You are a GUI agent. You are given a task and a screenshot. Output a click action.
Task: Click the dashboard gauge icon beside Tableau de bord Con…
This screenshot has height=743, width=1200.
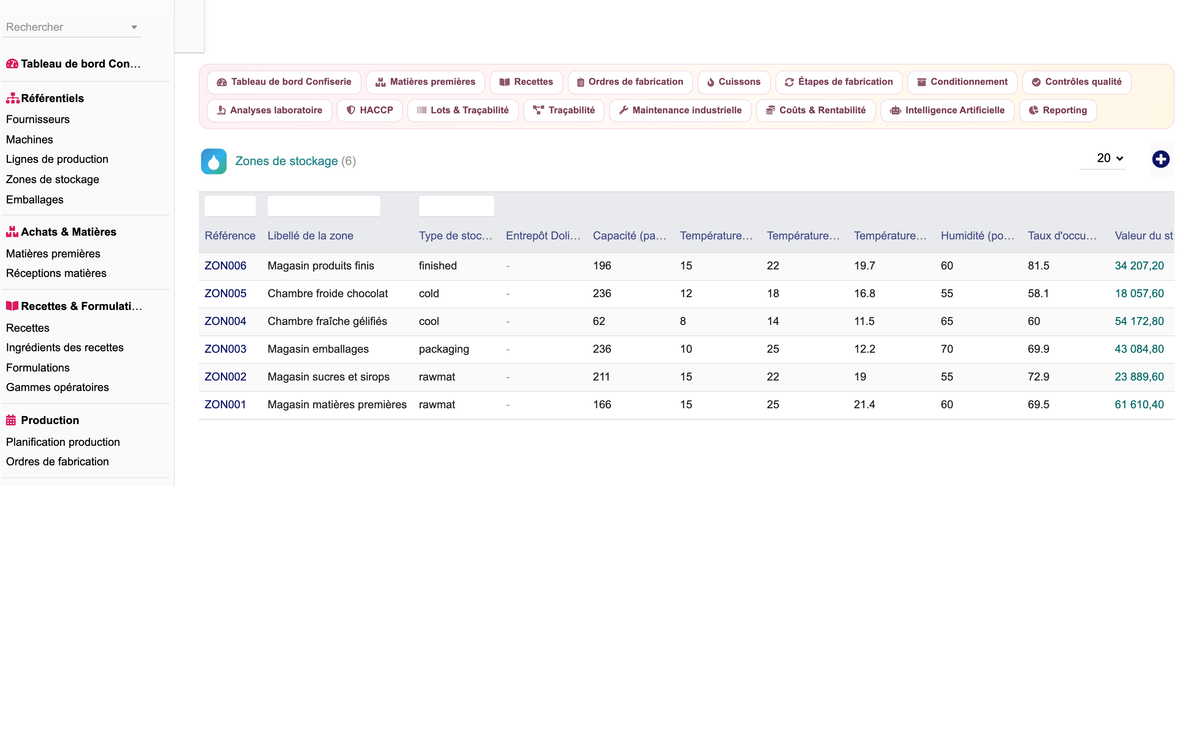point(12,64)
